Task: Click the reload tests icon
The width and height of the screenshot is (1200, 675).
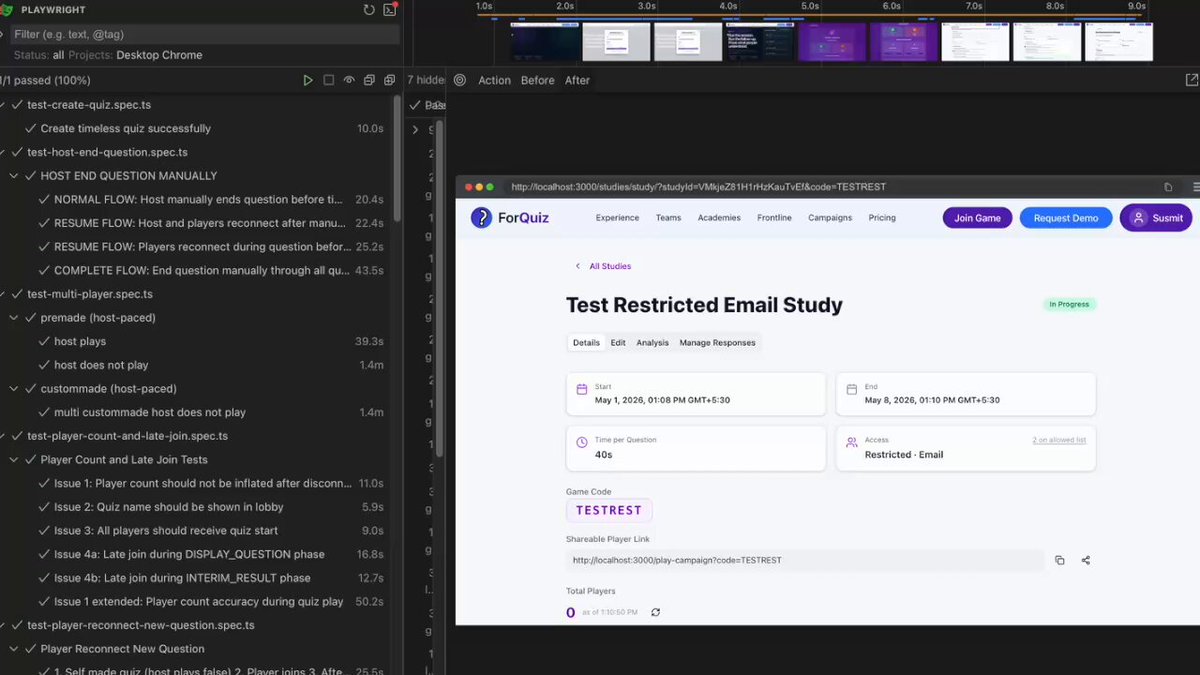Action: [369, 10]
